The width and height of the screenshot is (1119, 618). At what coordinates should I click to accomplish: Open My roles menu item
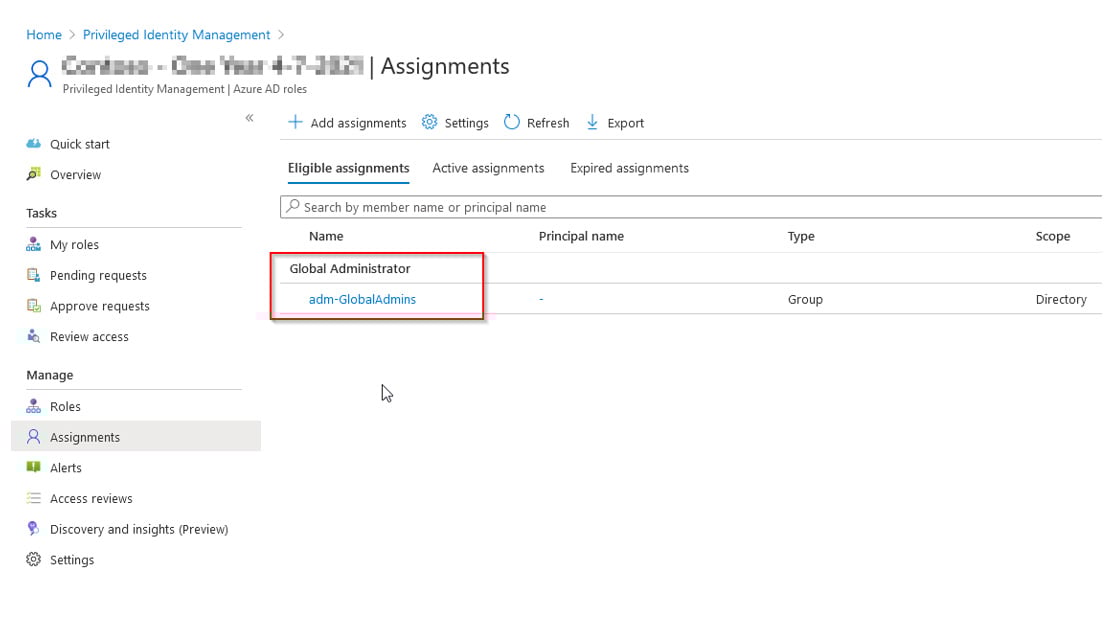click(74, 245)
